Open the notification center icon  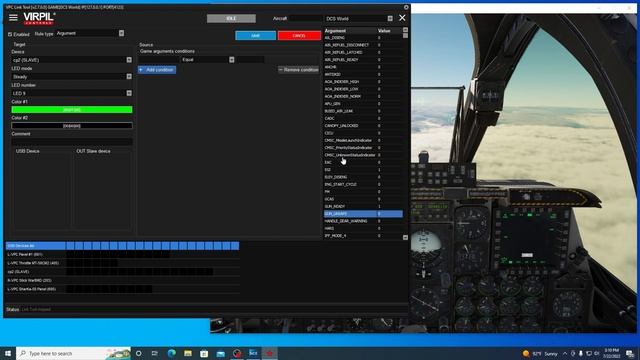tap(630, 353)
